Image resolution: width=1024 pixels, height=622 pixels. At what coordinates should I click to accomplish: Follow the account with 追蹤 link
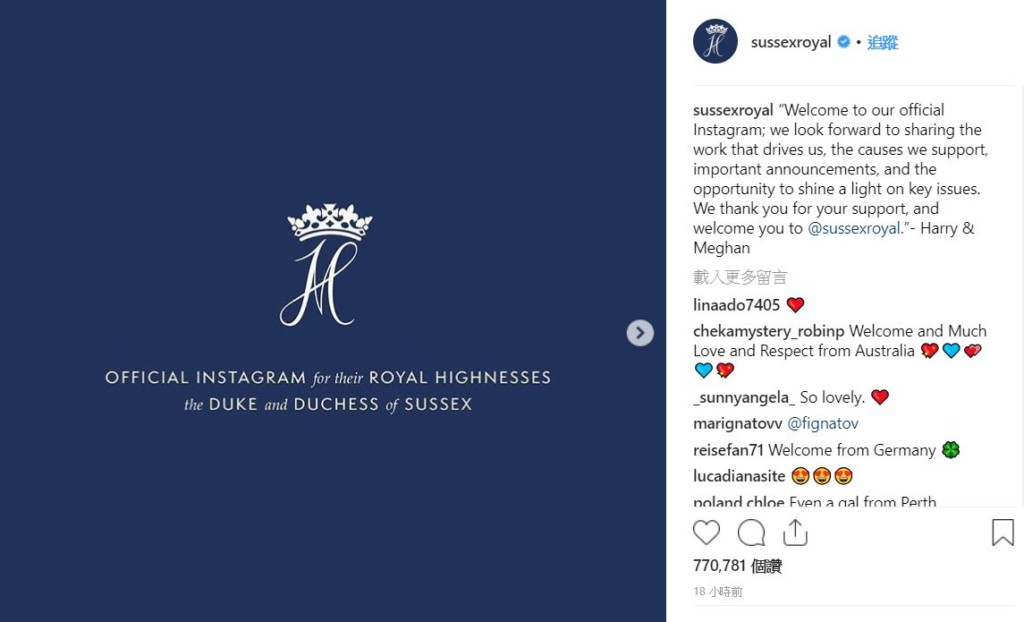883,42
